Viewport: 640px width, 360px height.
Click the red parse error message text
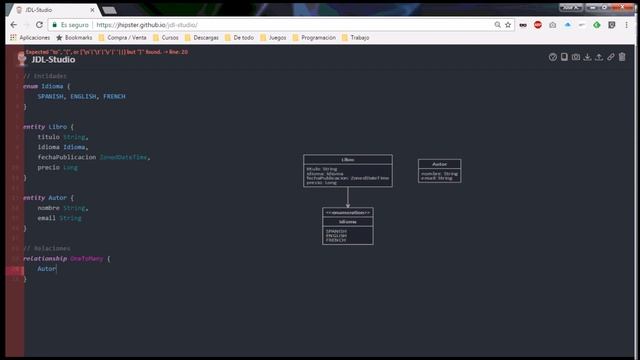(107, 52)
